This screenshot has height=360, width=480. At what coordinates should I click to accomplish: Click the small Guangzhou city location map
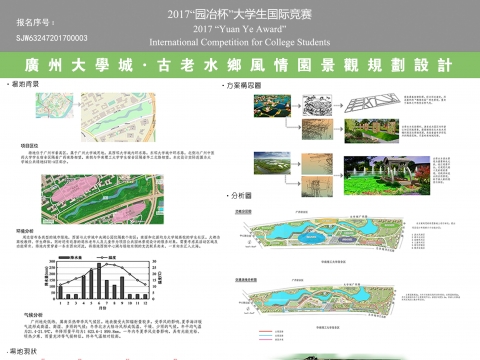(x=54, y=105)
